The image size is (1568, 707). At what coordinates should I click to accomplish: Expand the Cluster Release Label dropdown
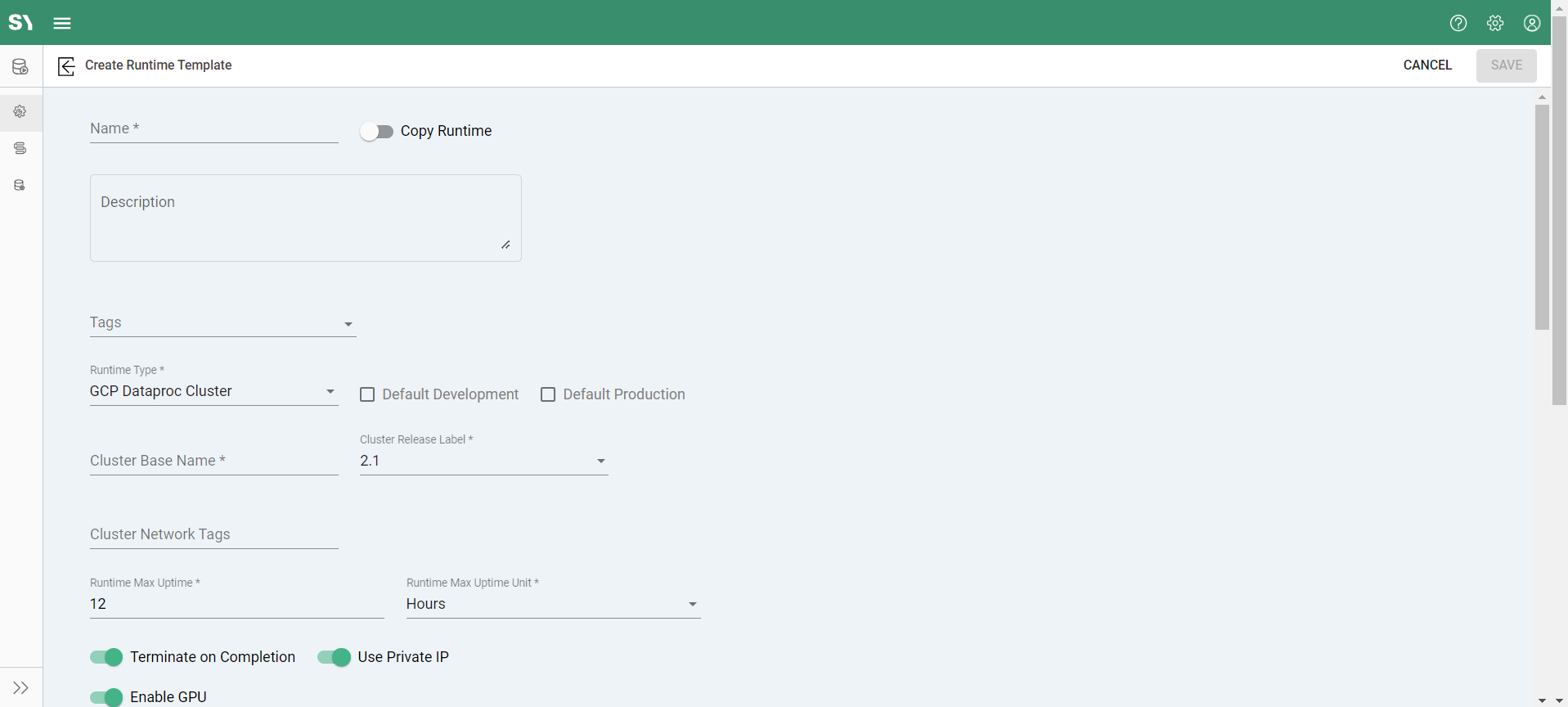(483, 462)
